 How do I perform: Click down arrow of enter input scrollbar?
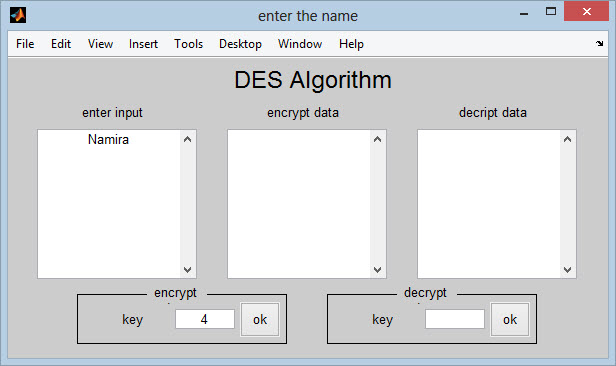click(187, 270)
